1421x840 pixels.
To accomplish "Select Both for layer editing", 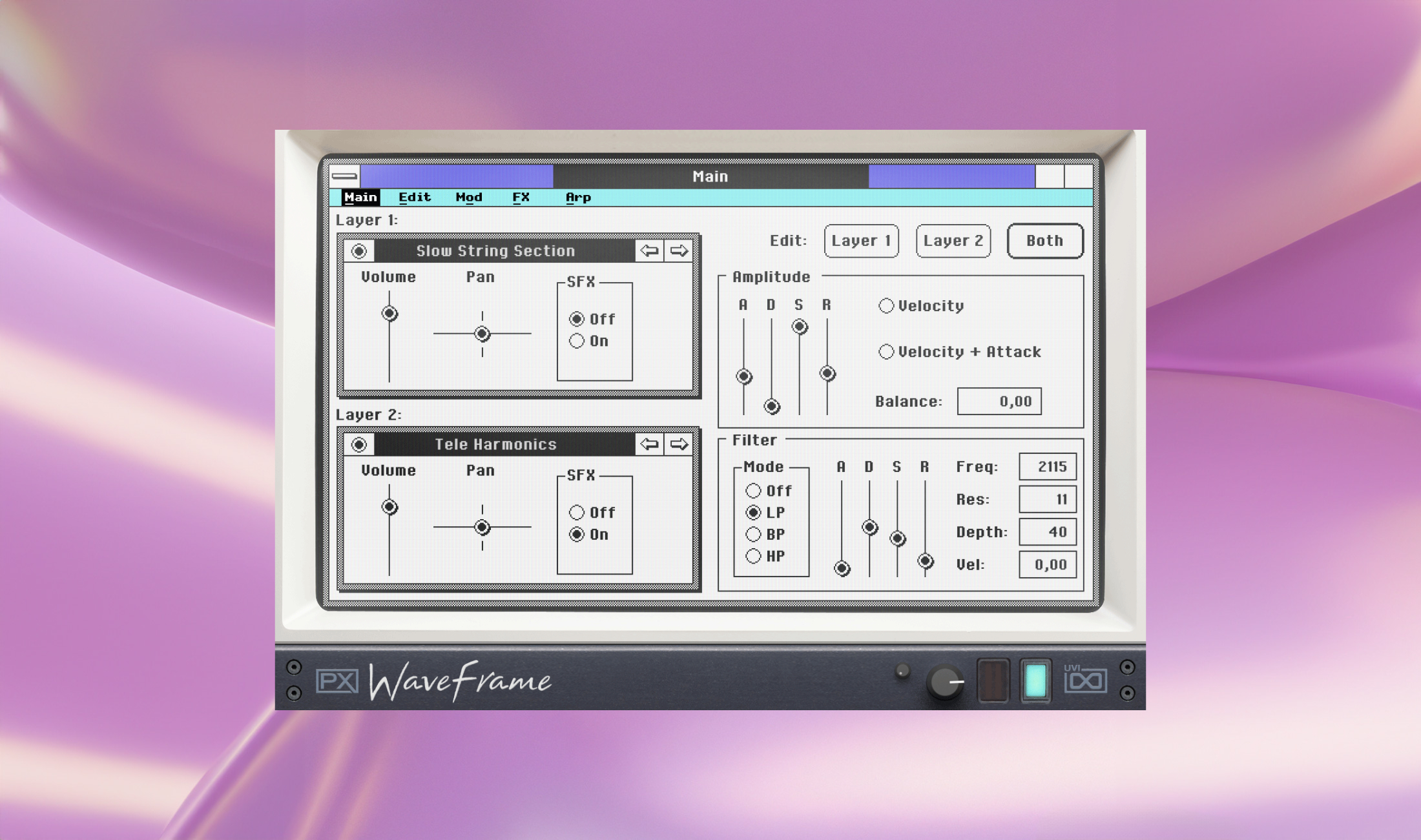I will (1044, 241).
